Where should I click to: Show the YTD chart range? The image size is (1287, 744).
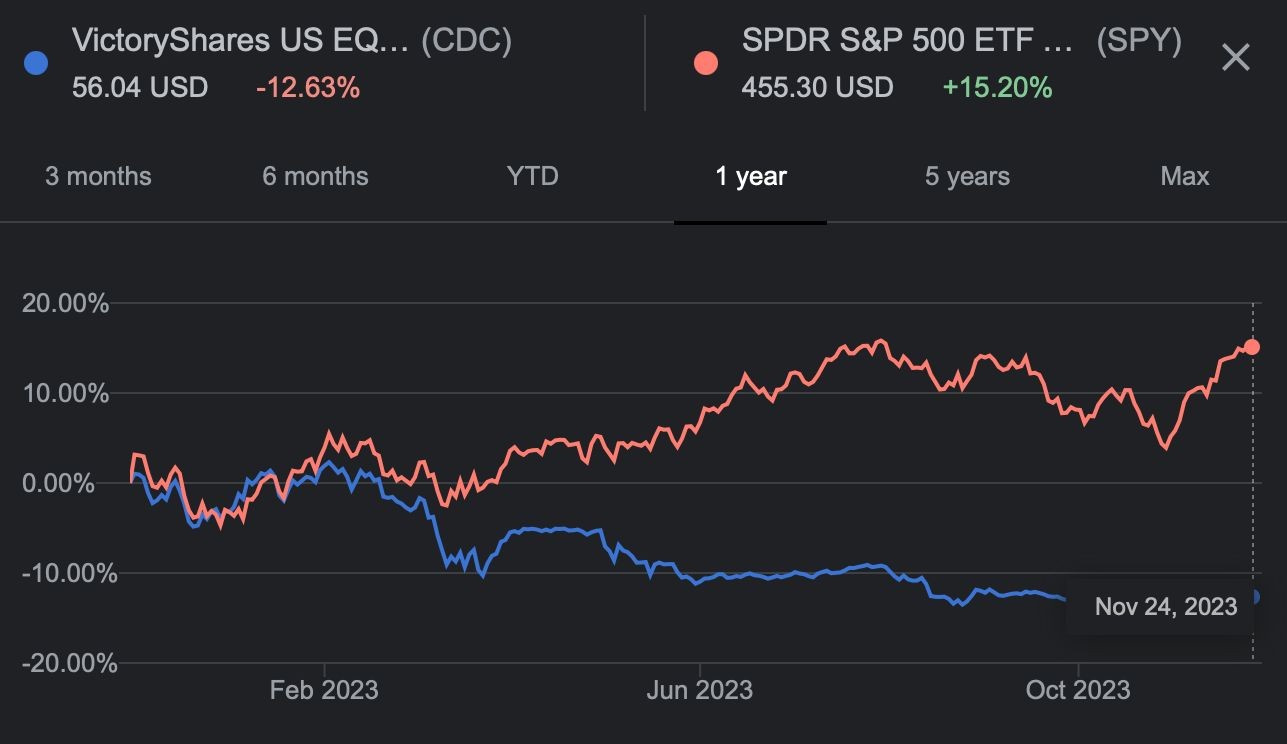[x=532, y=177]
